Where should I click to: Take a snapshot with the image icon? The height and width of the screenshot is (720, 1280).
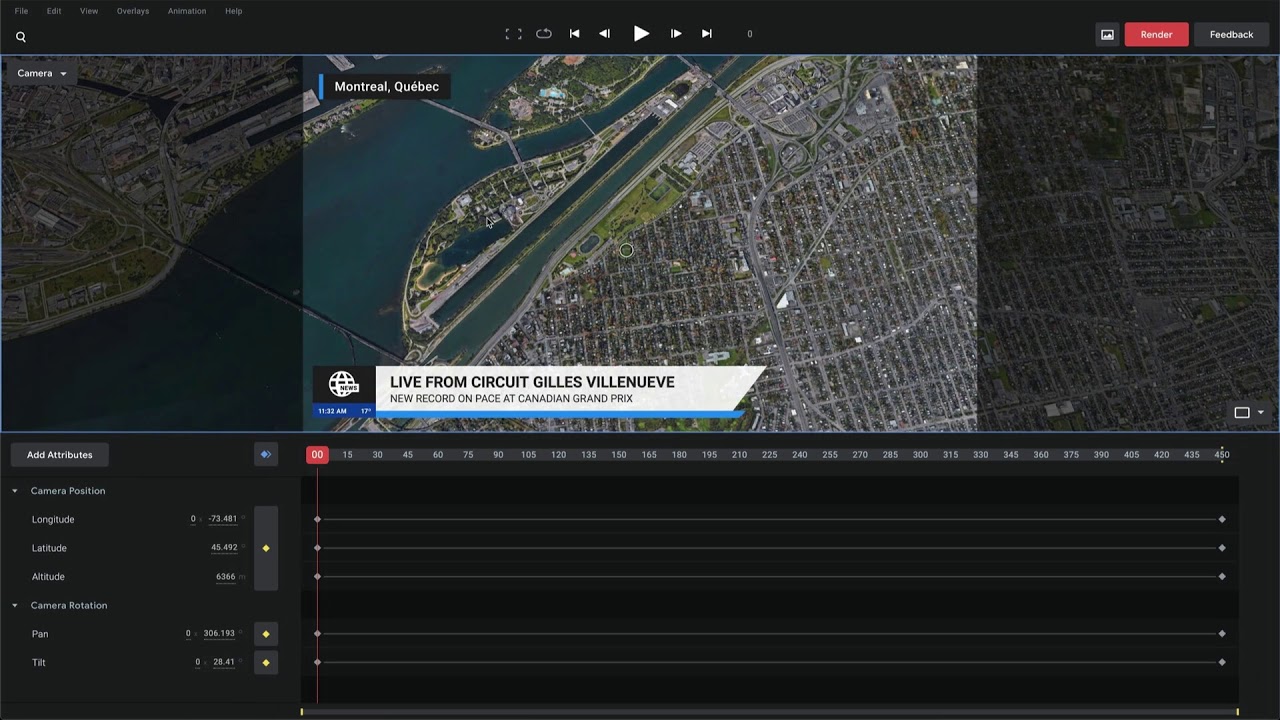pos(1107,34)
